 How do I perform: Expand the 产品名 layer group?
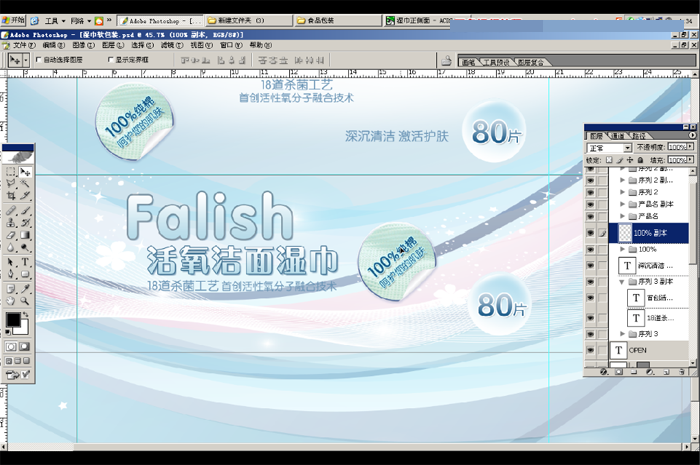tap(623, 216)
